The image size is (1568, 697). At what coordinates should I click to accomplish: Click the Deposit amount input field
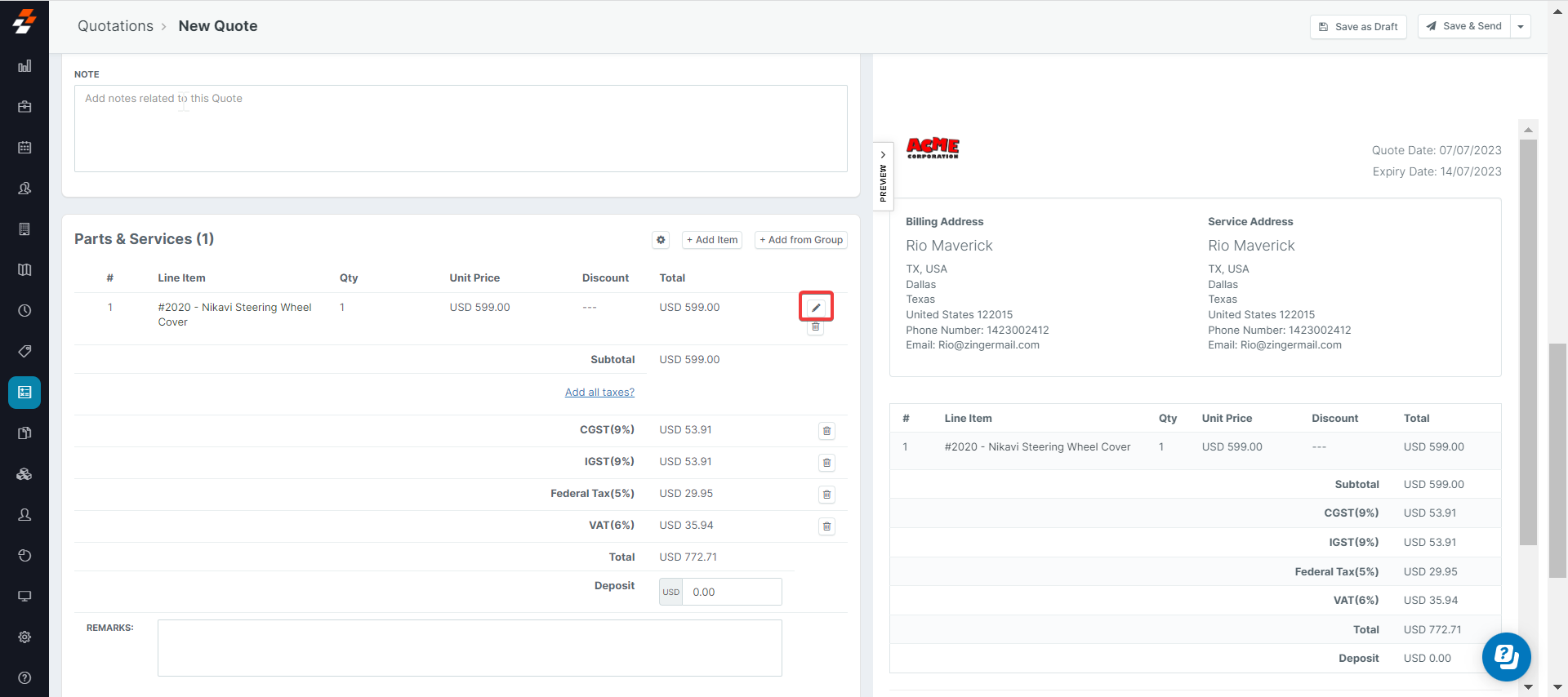tap(732, 592)
